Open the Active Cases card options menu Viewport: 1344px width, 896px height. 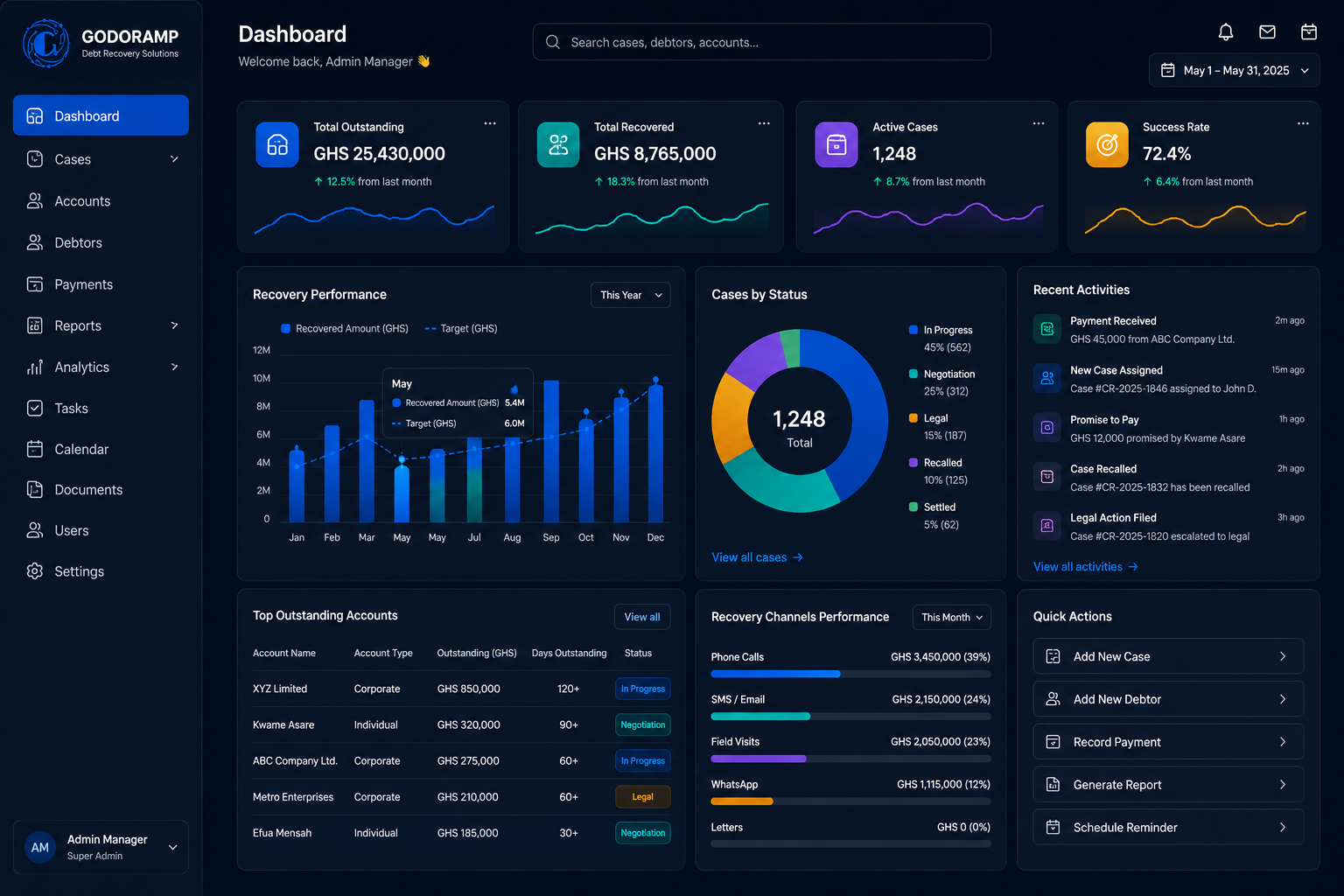[1039, 123]
